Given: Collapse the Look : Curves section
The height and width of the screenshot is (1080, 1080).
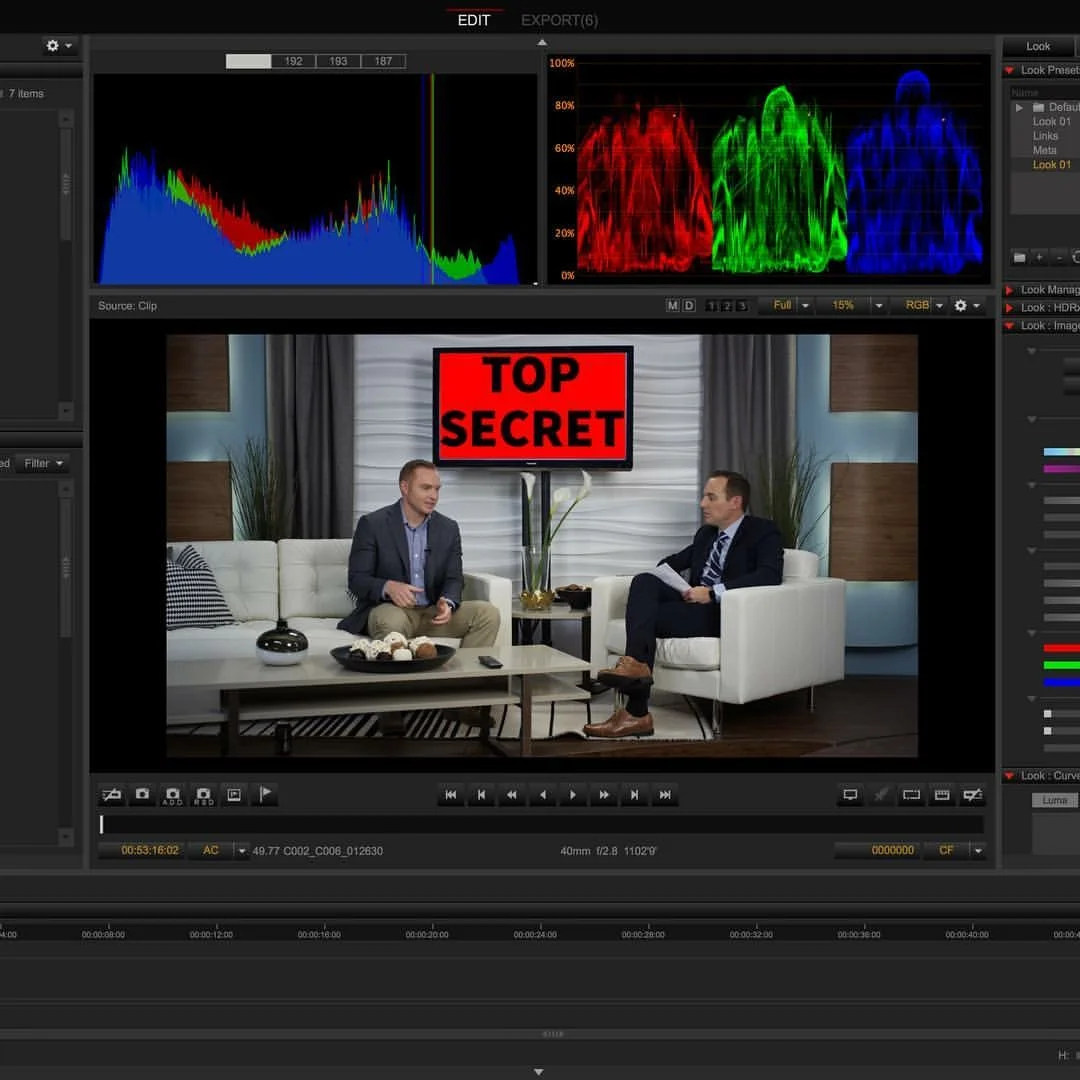Looking at the screenshot, I should [1009, 776].
